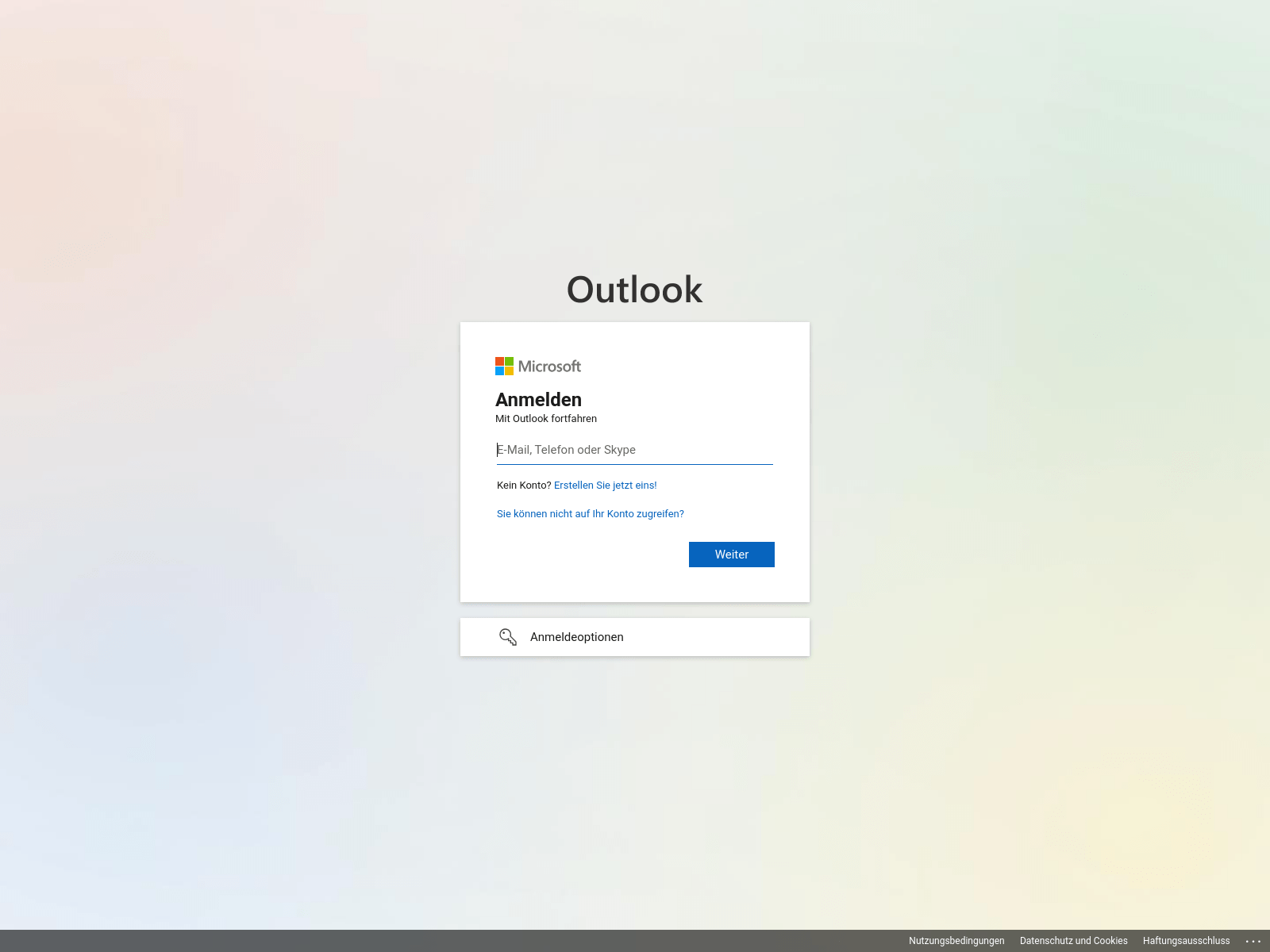Open Anmeldeoptionen sign-in options
The width and height of the screenshot is (1270, 952).
(635, 637)
